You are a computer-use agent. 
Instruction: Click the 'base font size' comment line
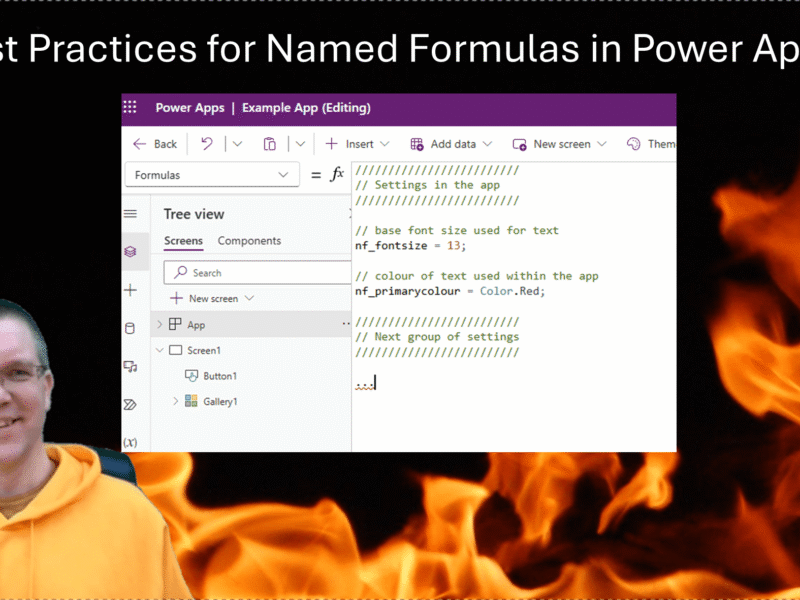click(x=457, y=231)
